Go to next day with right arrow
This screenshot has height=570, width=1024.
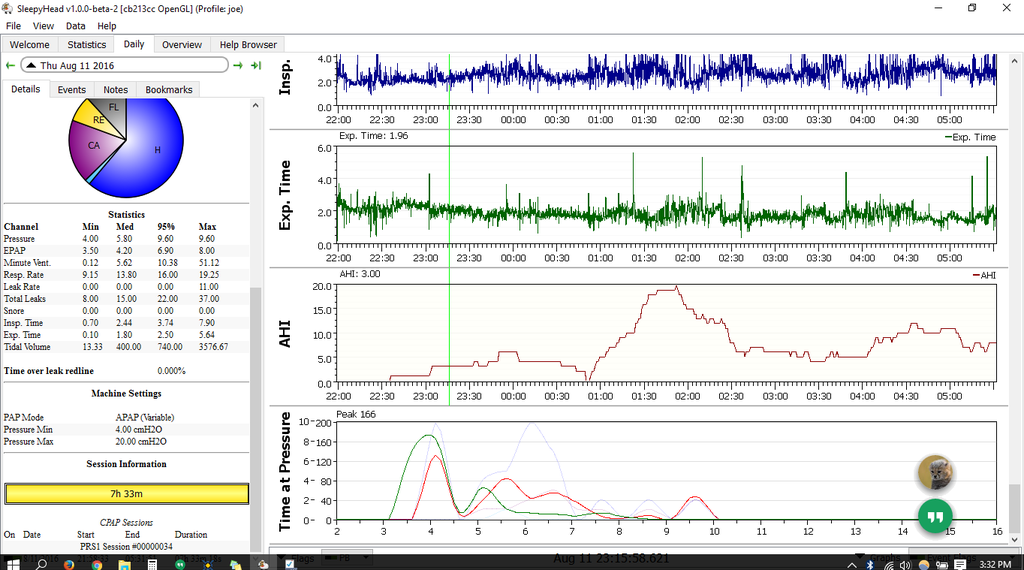coord(238,66)
